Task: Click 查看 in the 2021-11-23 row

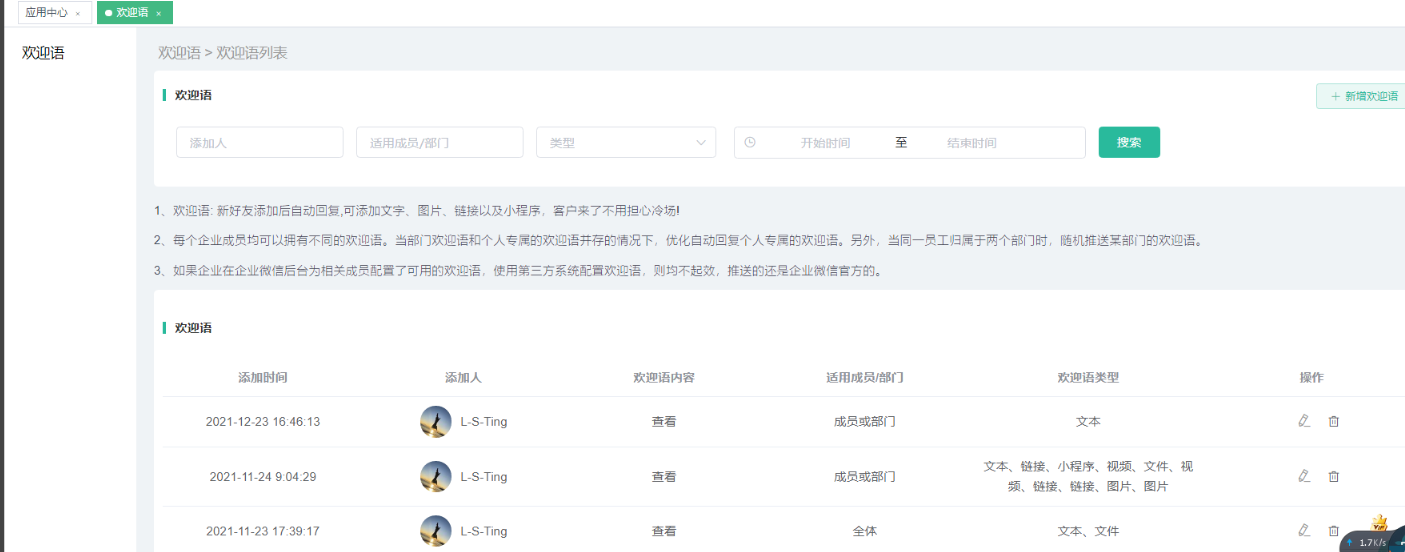Action: point(664,531)
